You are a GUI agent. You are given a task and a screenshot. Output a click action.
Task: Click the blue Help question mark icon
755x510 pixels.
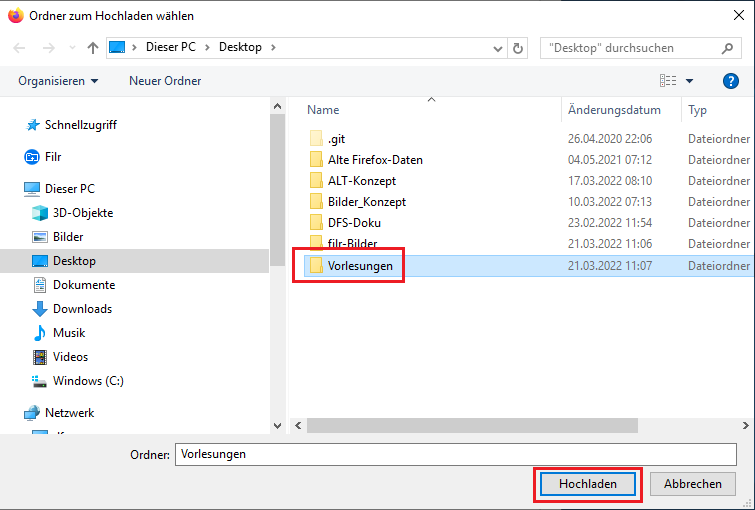(x=730, y=81)
